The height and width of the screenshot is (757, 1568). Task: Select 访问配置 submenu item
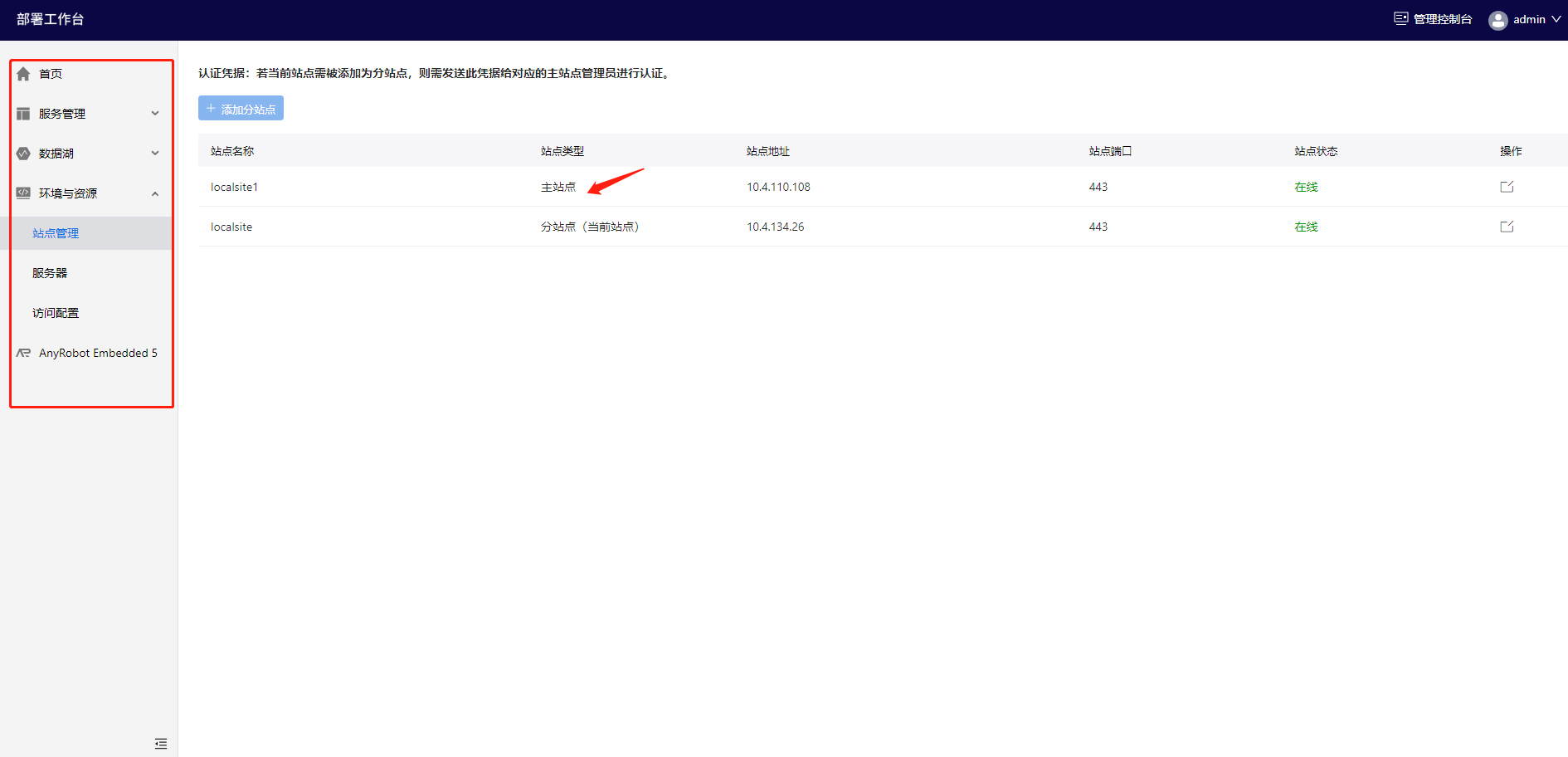tap(56, 313)
